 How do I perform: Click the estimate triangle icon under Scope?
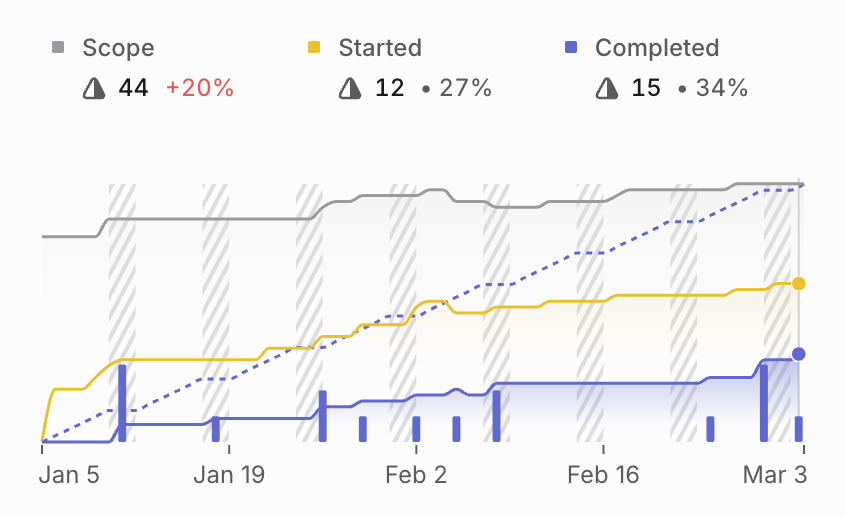(94, 88)
